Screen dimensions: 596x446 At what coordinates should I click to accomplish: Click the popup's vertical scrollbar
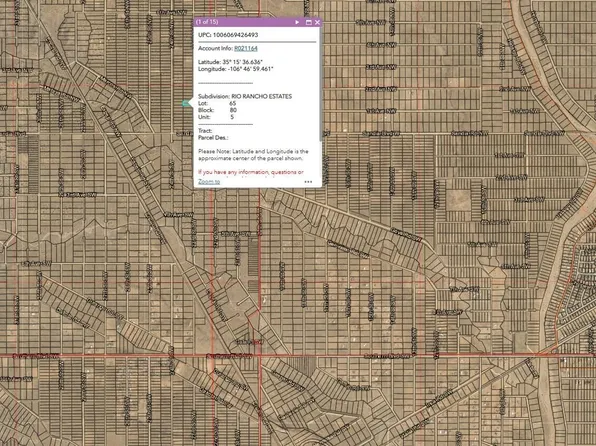tap(321, 84)
